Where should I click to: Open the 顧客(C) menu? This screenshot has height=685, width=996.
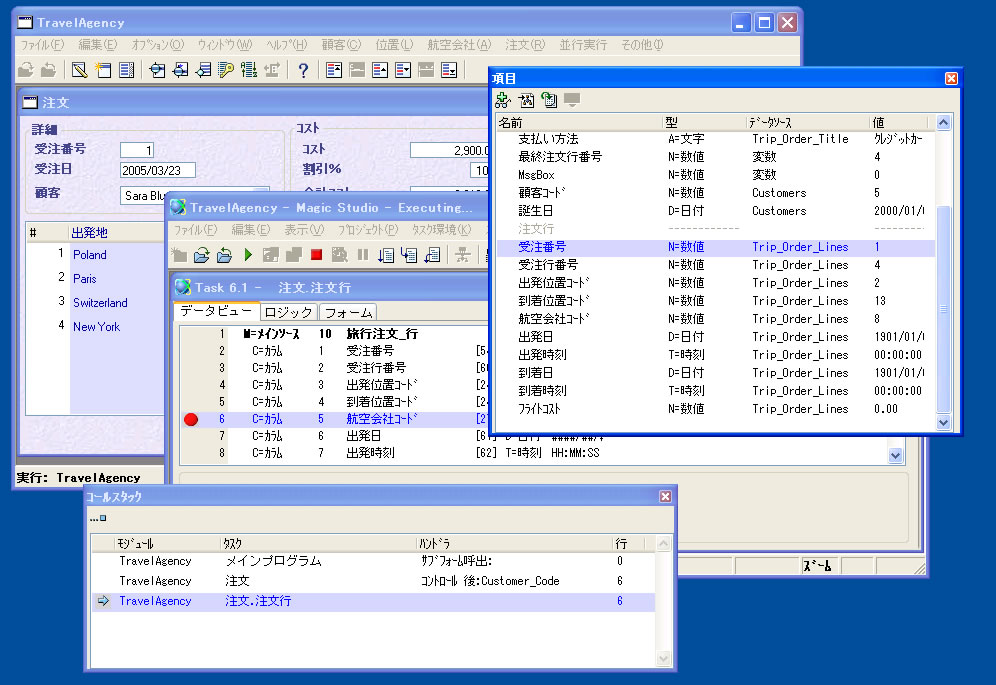(341, 44)
